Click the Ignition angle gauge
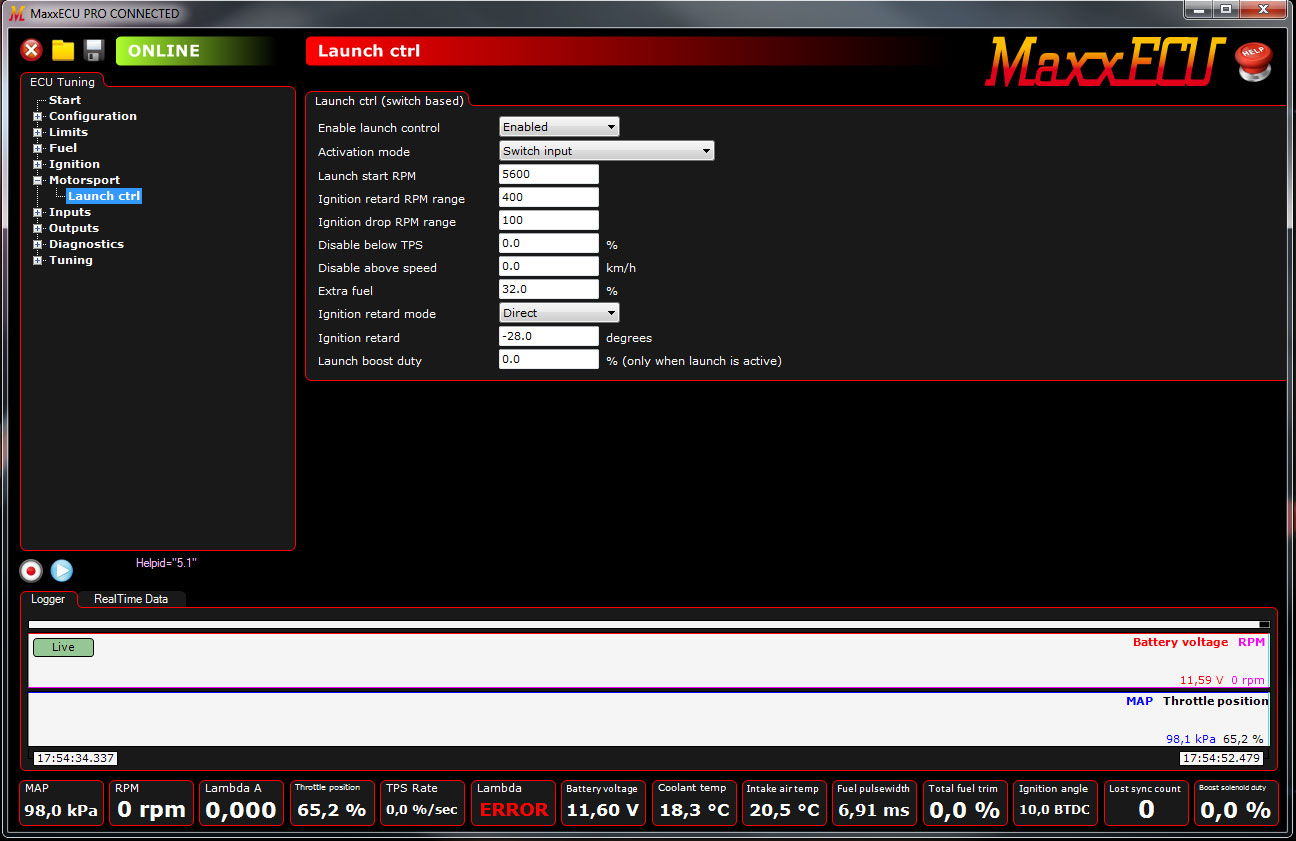 click(1055, 803)
